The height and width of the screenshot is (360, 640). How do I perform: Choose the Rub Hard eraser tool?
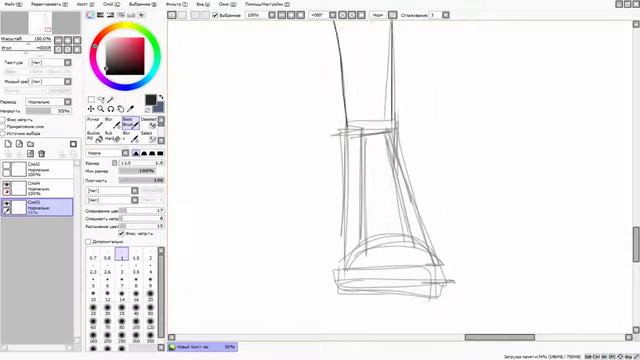(x=113, y=137)
